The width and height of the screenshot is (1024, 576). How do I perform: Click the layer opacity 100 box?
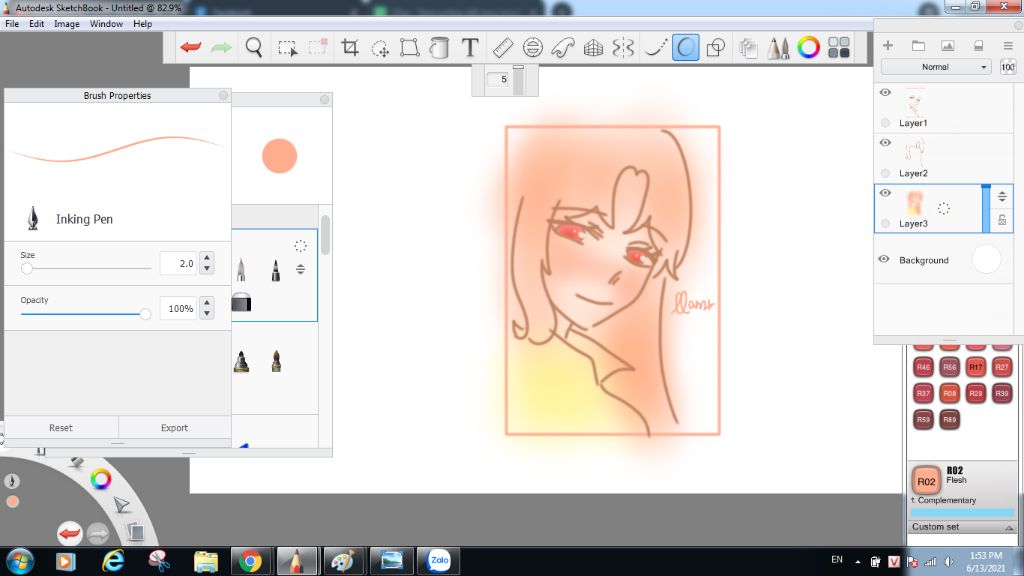pos(1008,67)
